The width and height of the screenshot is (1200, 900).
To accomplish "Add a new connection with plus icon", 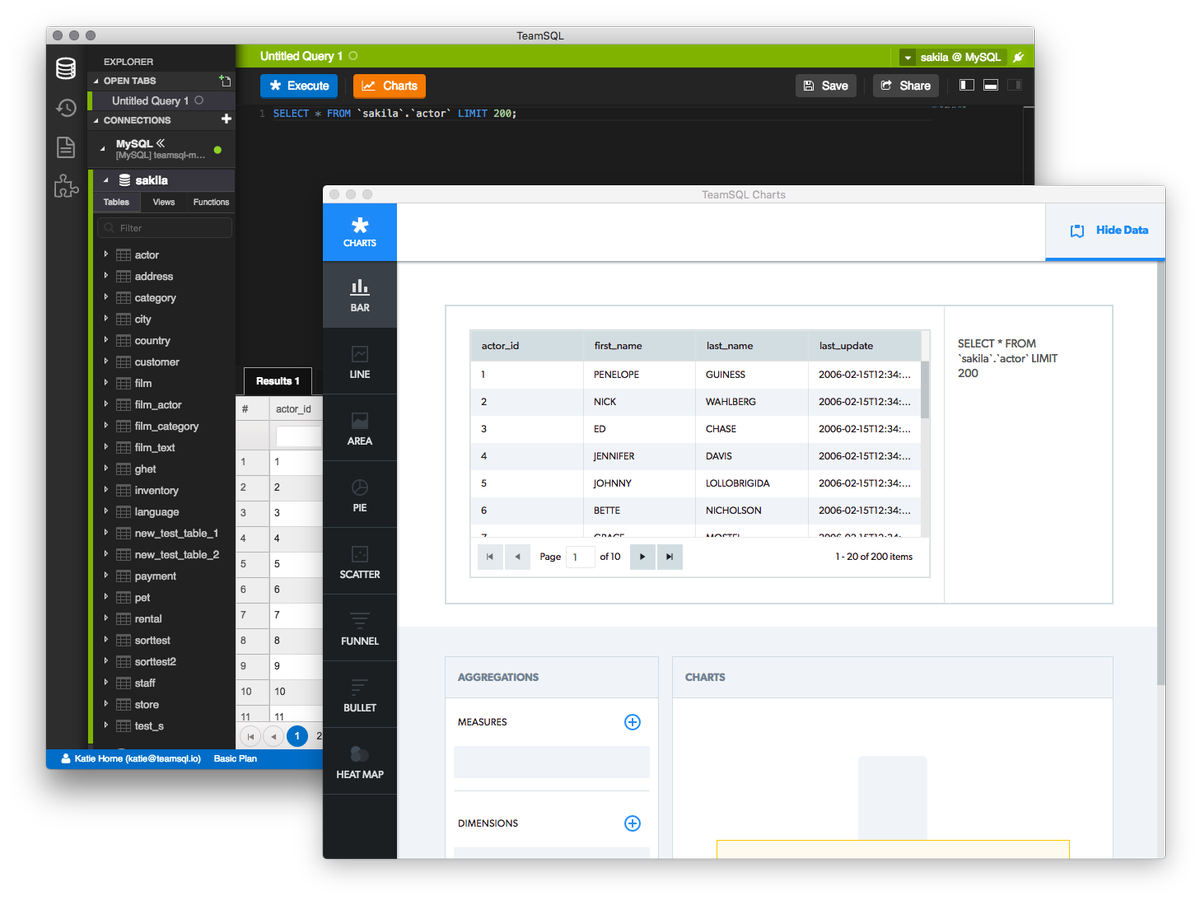I will click(x=226, y=119).
